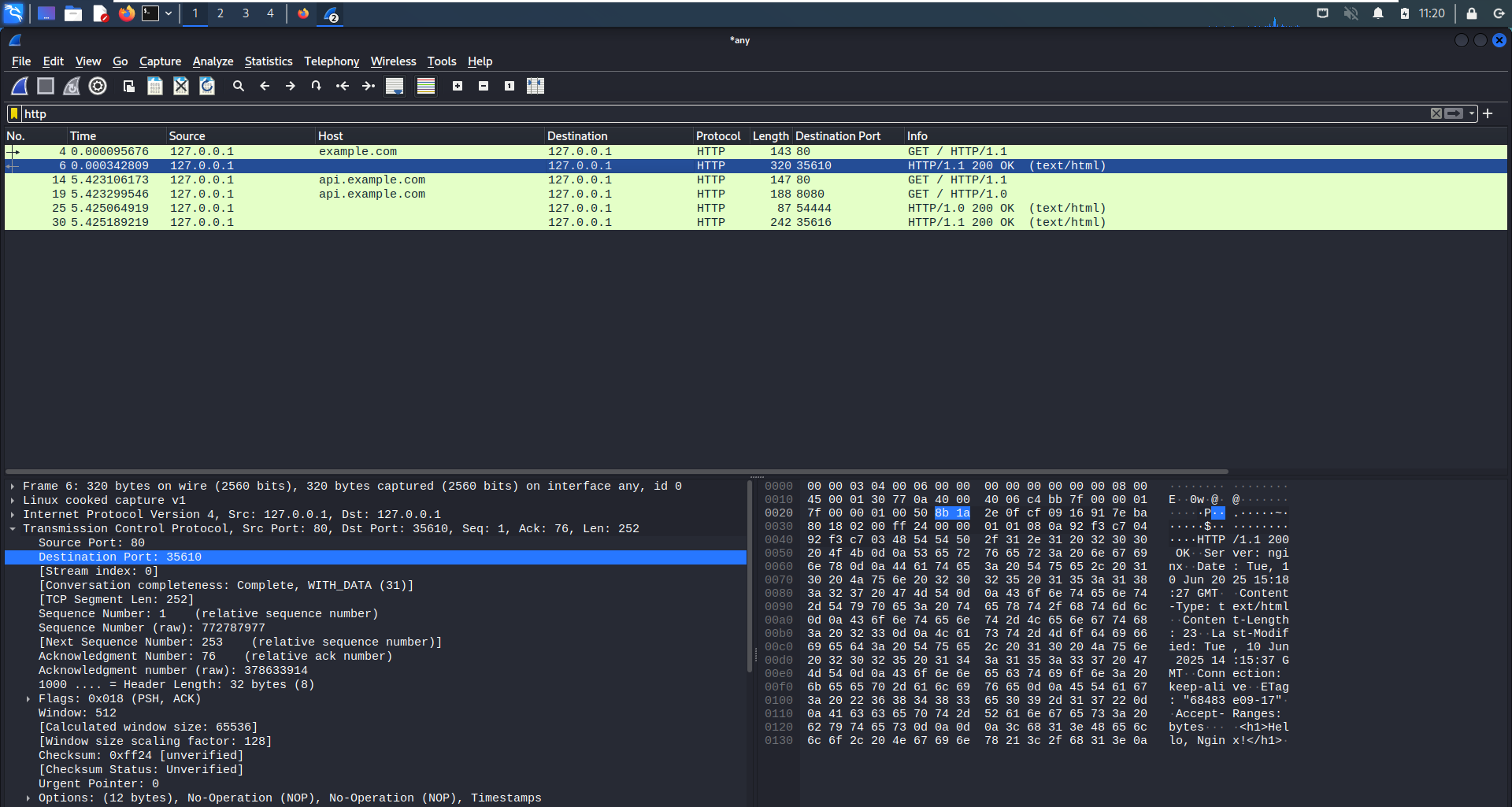Clear the display filter X icon
This screenshot has height=807, width=1512.
tap(1436, 113)
